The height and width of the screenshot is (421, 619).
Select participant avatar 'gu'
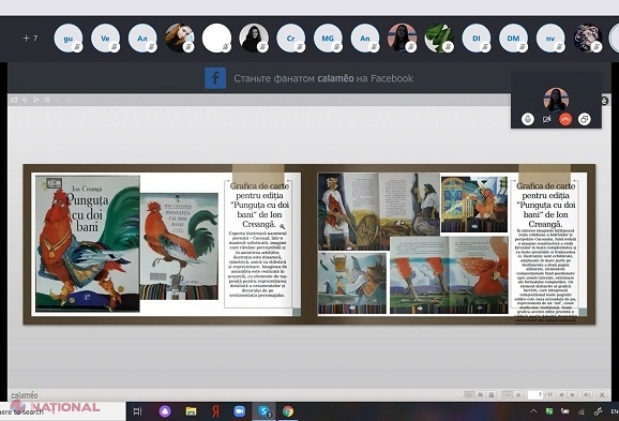68,38
